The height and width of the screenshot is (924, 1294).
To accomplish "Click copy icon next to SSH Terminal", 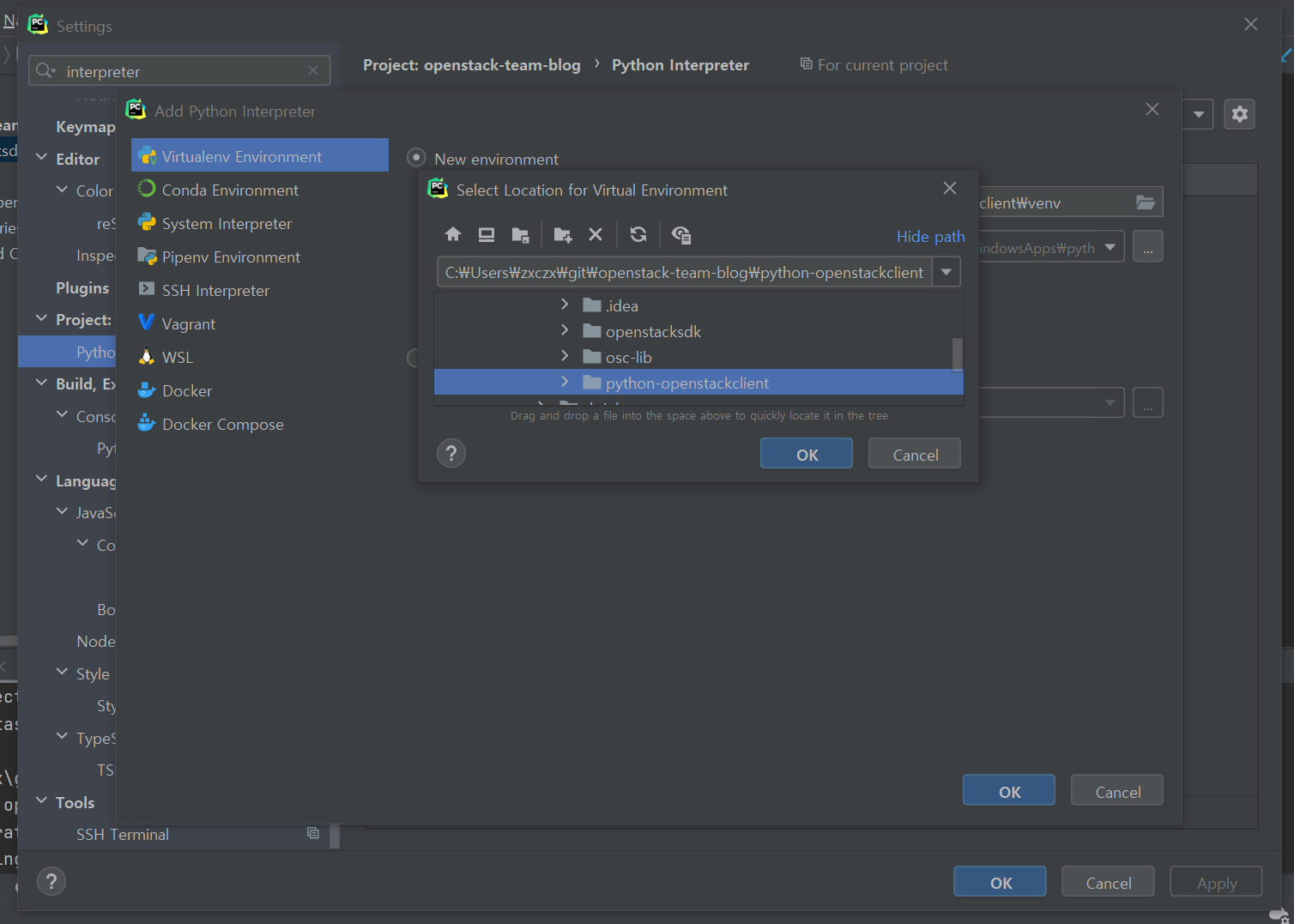I will (x=313, y=833).
